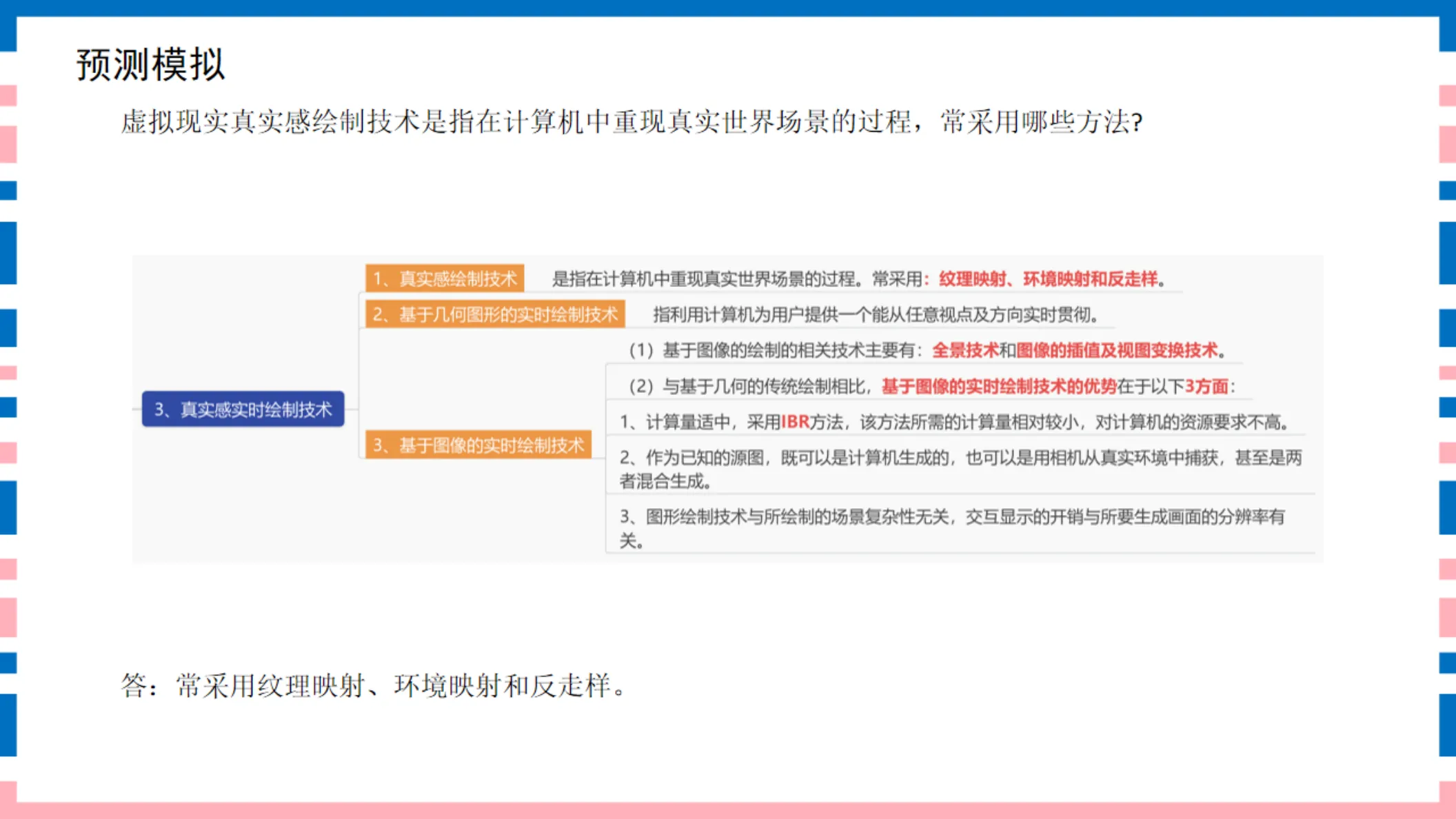The width and height of the screenshot is (1456, 819).
Task: Click red text 纹理映射、环境映射和反走样
Action: click(x=1048, y=279)
